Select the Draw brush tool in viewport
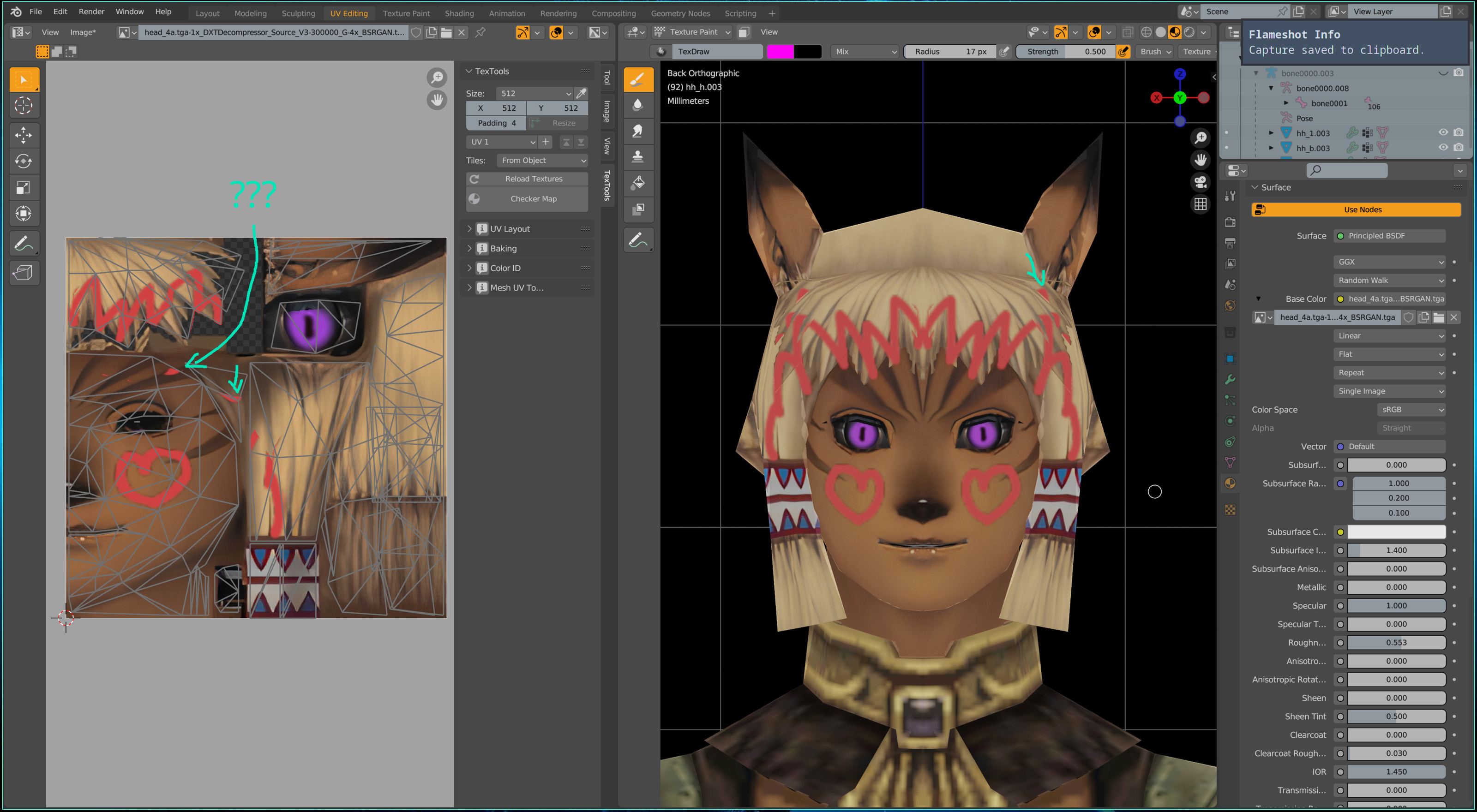The image size is (1477, 812). [x=638, y=79]
